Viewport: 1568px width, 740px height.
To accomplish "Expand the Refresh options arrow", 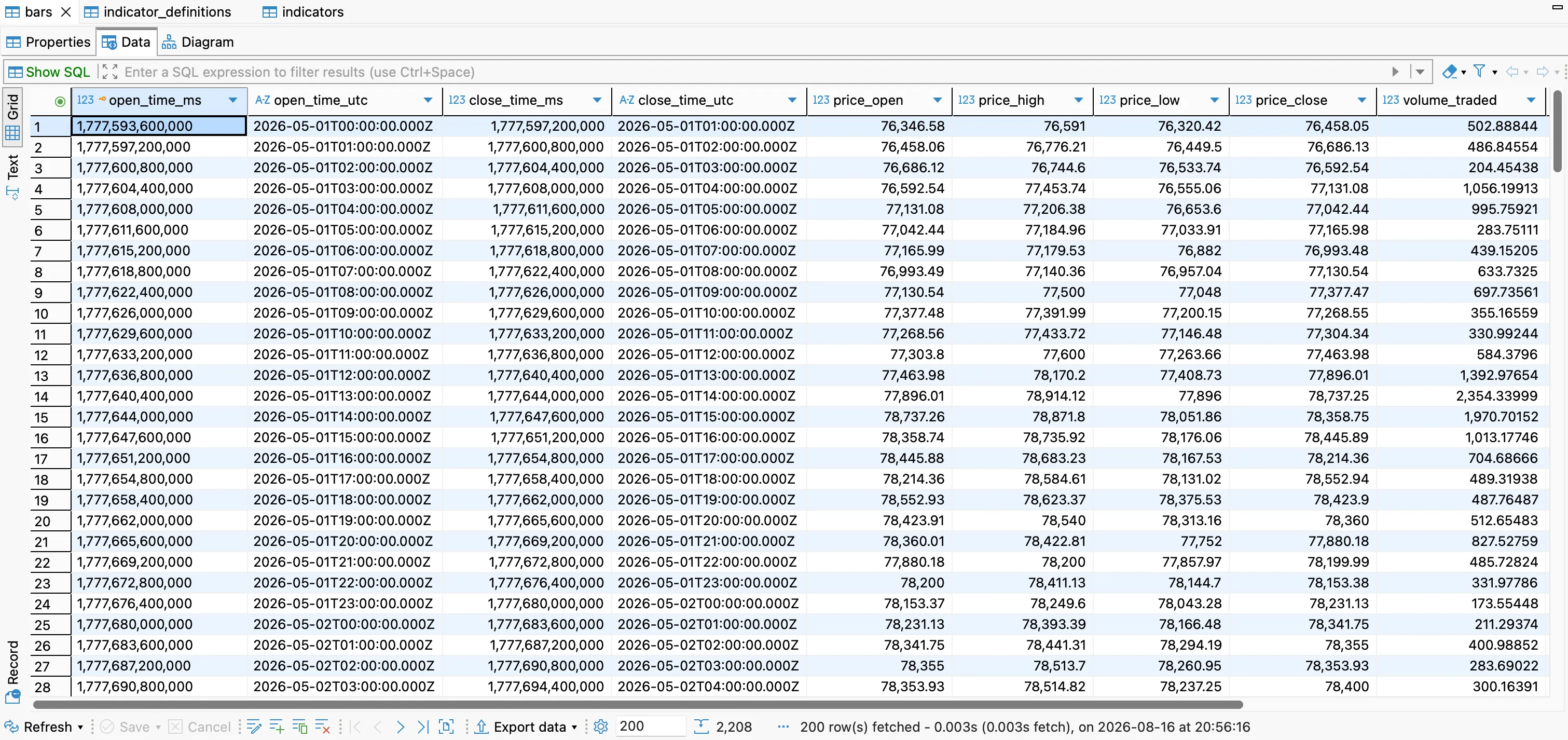I will click(x=80, y=727).
